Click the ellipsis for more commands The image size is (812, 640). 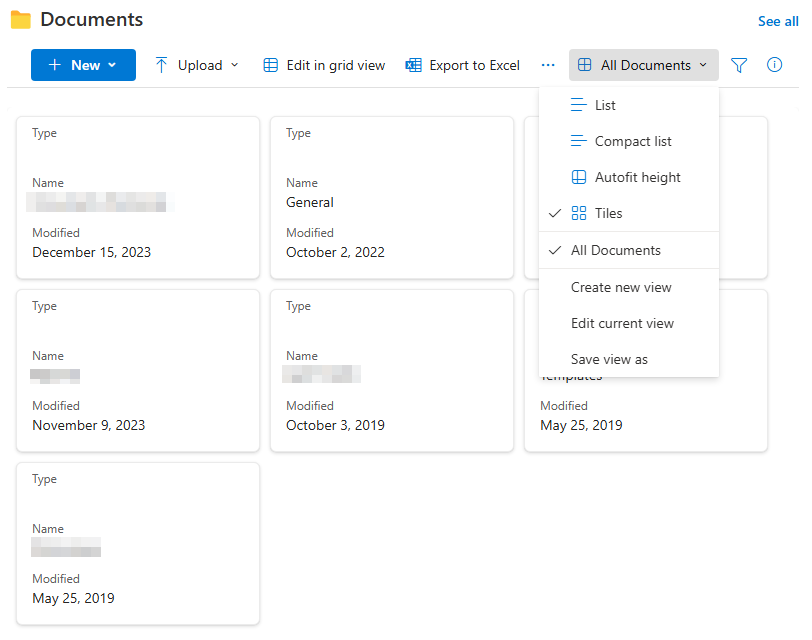pos(548,64)
